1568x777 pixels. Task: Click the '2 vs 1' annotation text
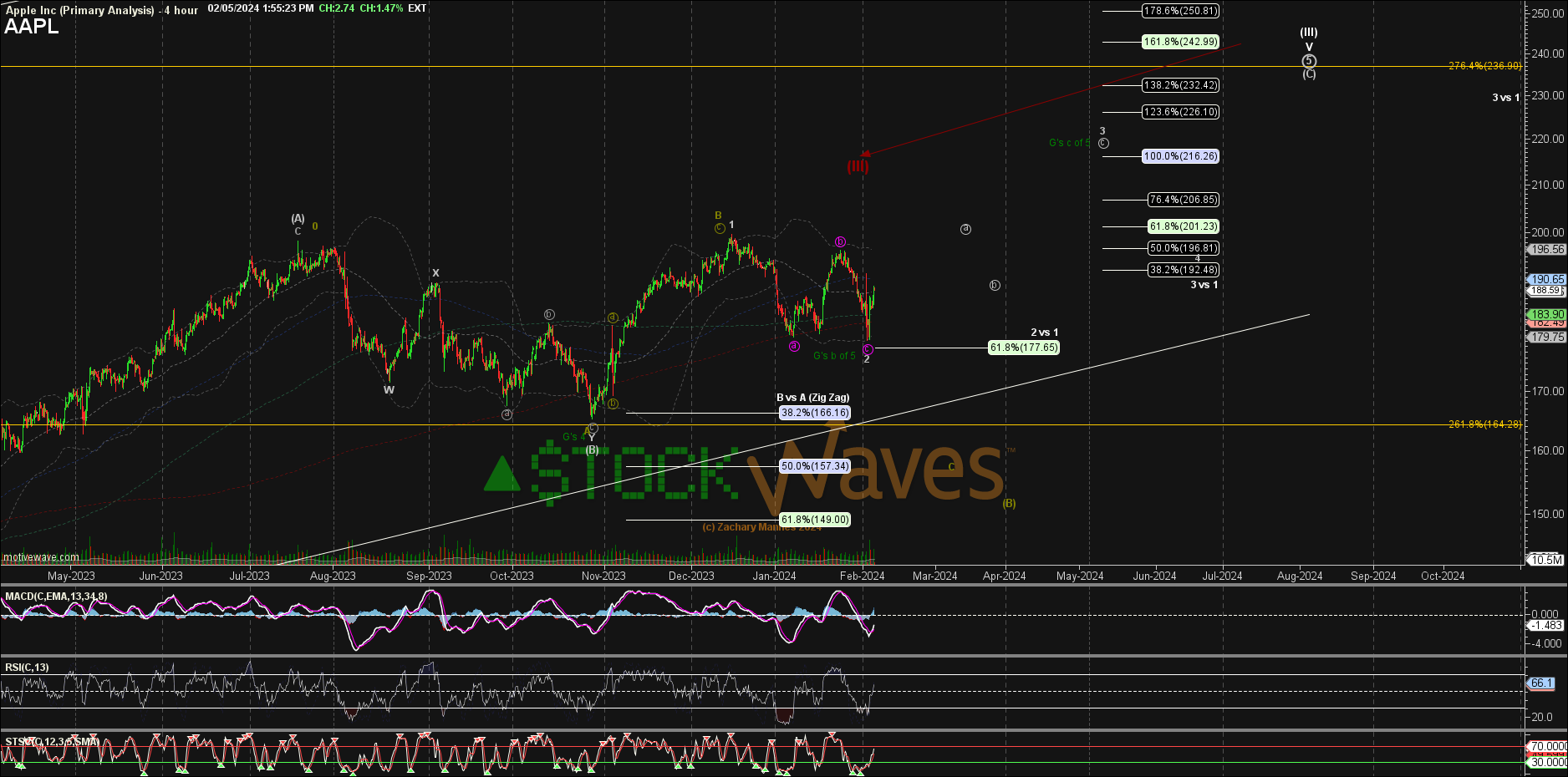coord(1045,333)
